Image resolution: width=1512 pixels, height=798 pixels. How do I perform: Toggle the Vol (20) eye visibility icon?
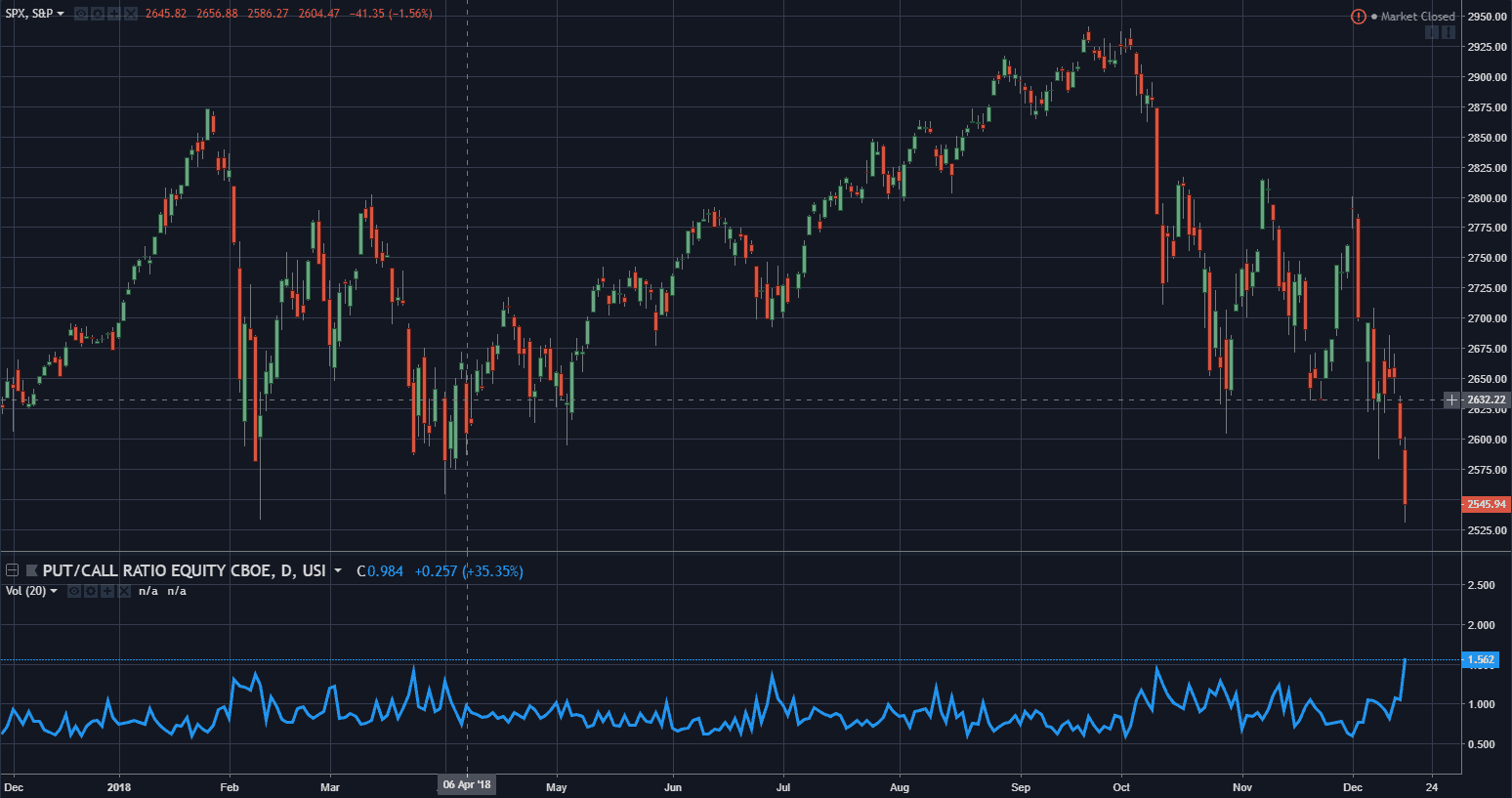click(73, 591)
